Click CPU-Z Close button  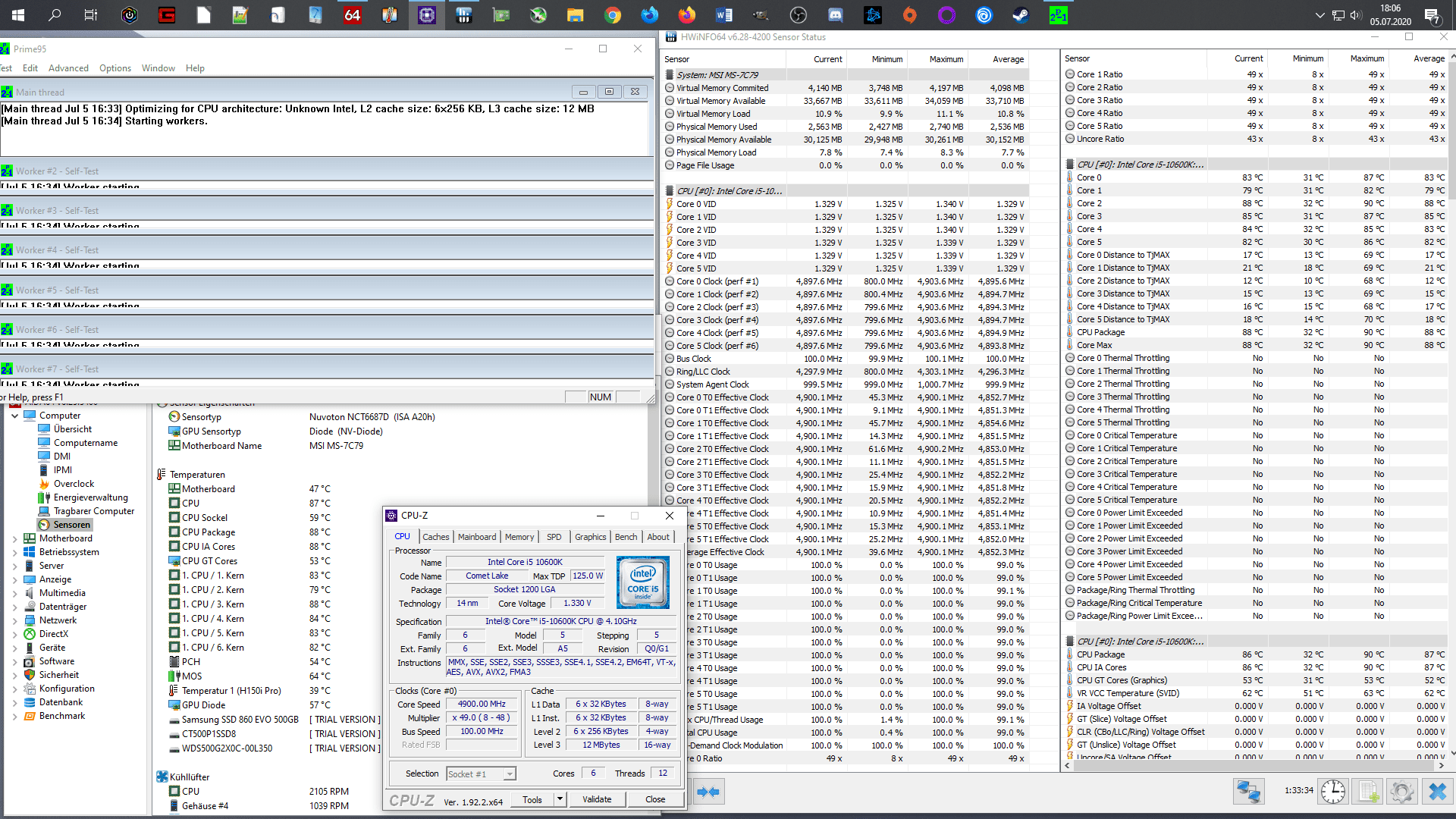pyautogui.click(x=655, y=799)
